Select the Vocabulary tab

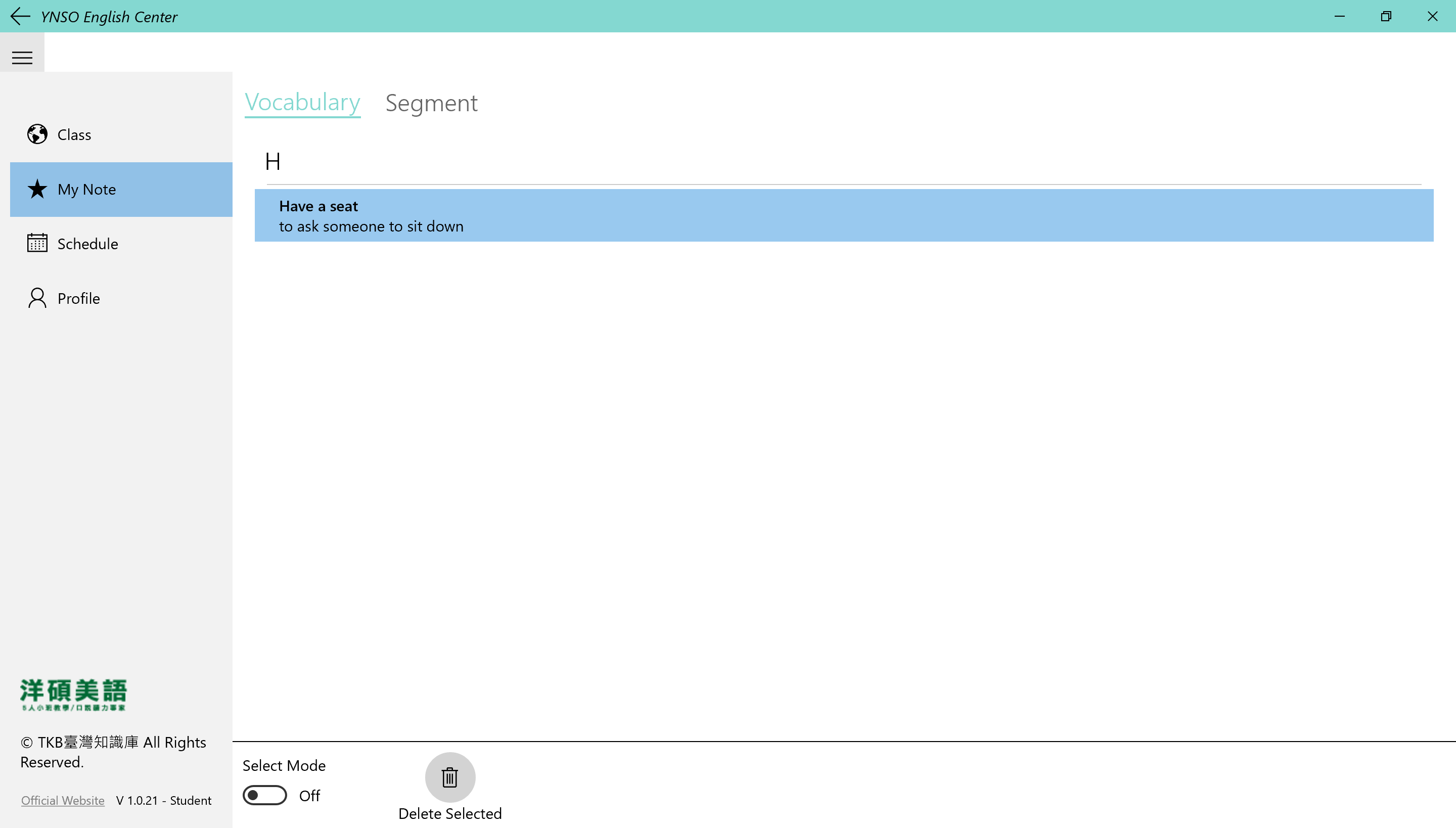(x=302, y=103)
